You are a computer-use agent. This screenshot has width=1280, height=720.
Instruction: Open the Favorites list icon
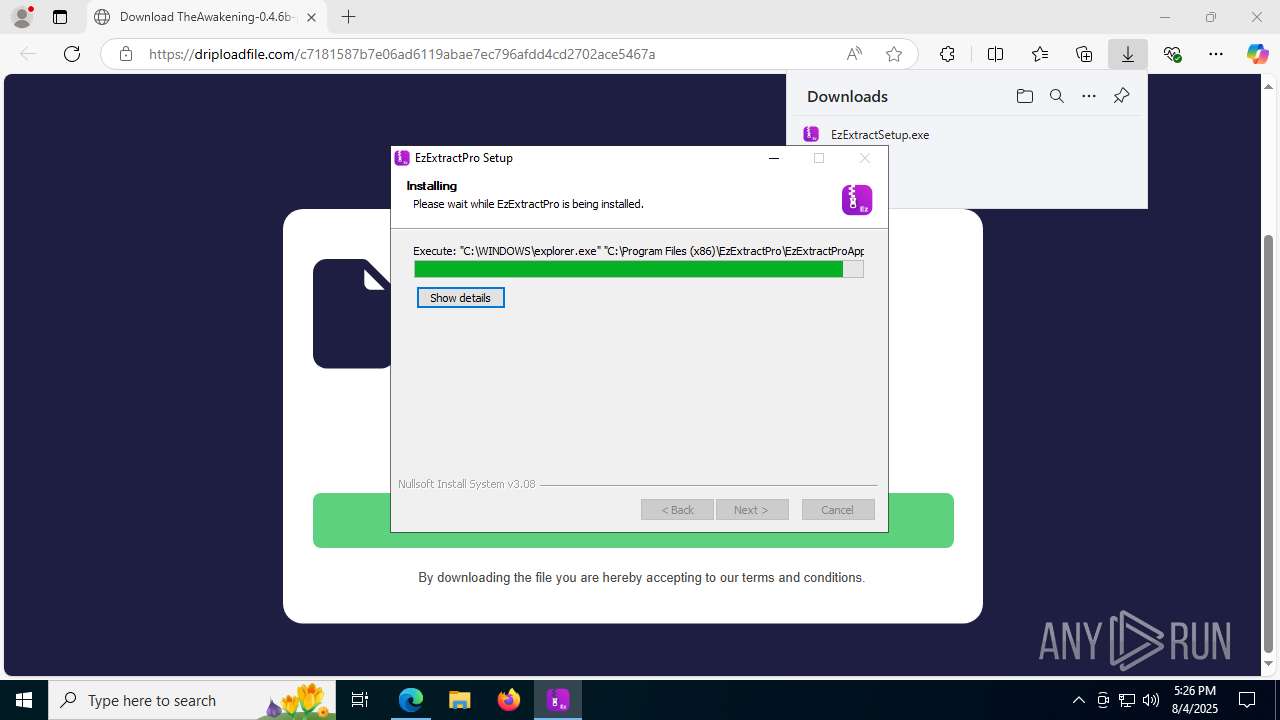1040,54
